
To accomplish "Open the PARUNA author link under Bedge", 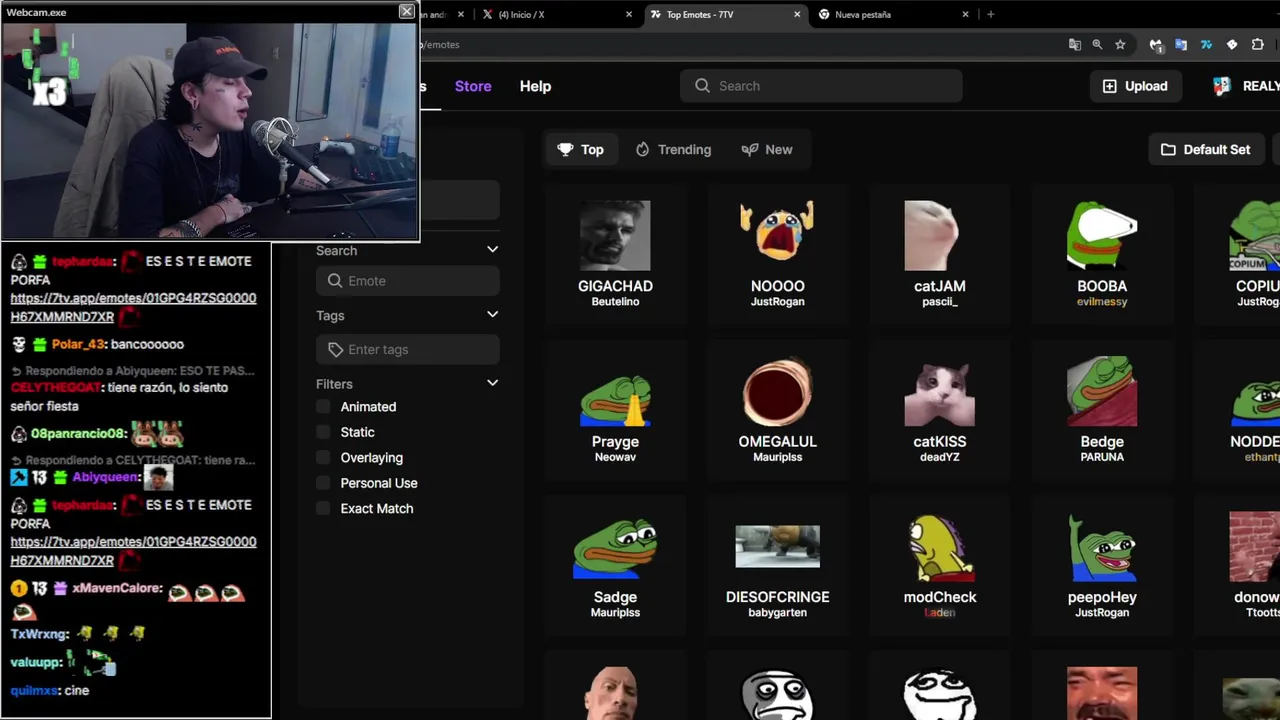I will click(1102, 457).
